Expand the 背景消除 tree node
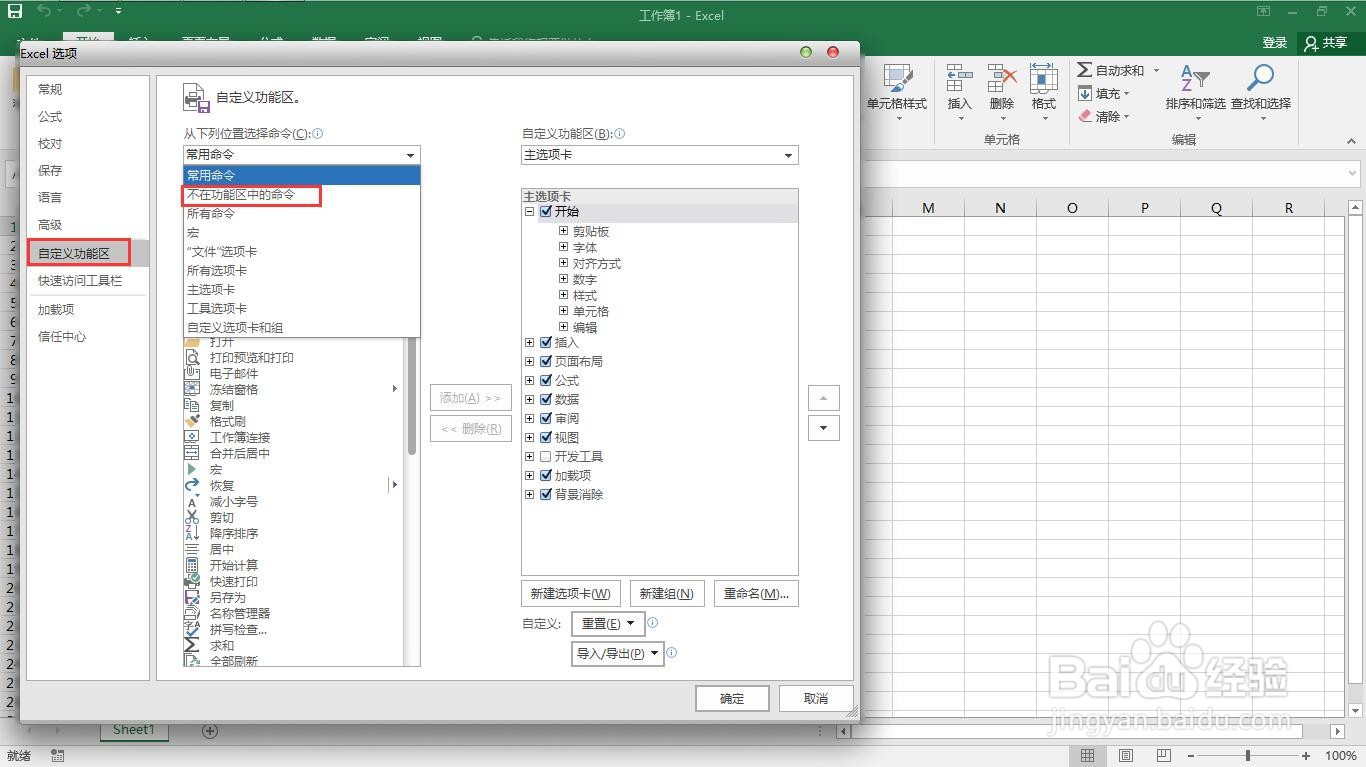 click(x=530, y=494)
